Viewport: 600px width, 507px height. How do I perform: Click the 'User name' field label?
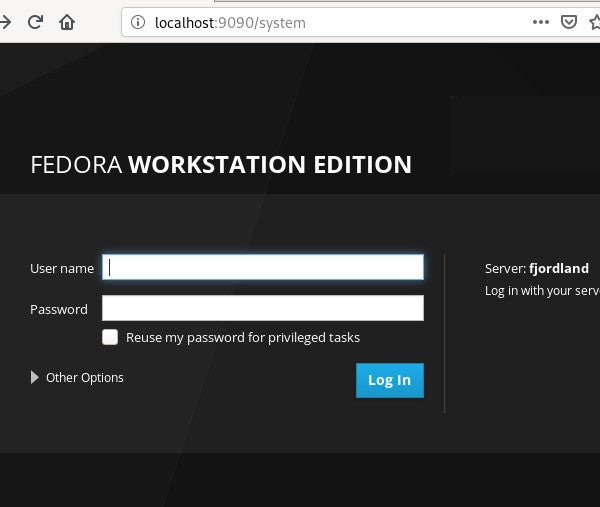coord(62,268)
